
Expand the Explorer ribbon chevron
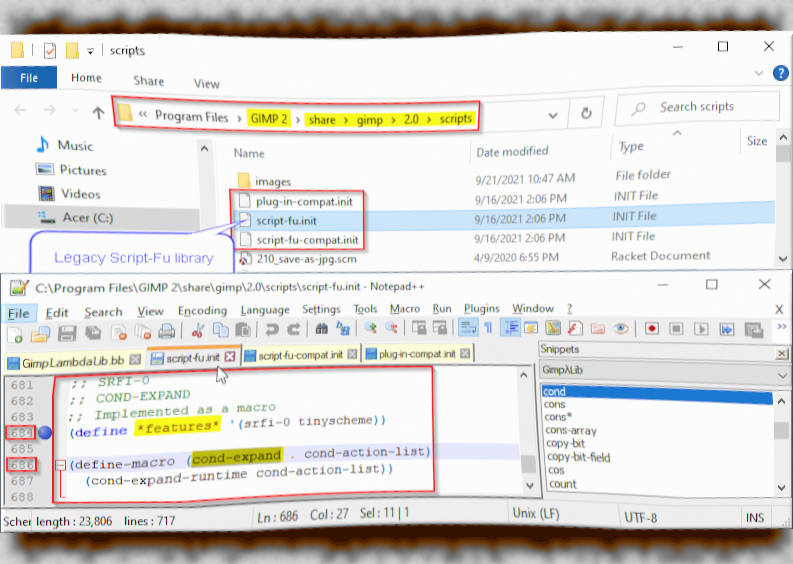759,73
